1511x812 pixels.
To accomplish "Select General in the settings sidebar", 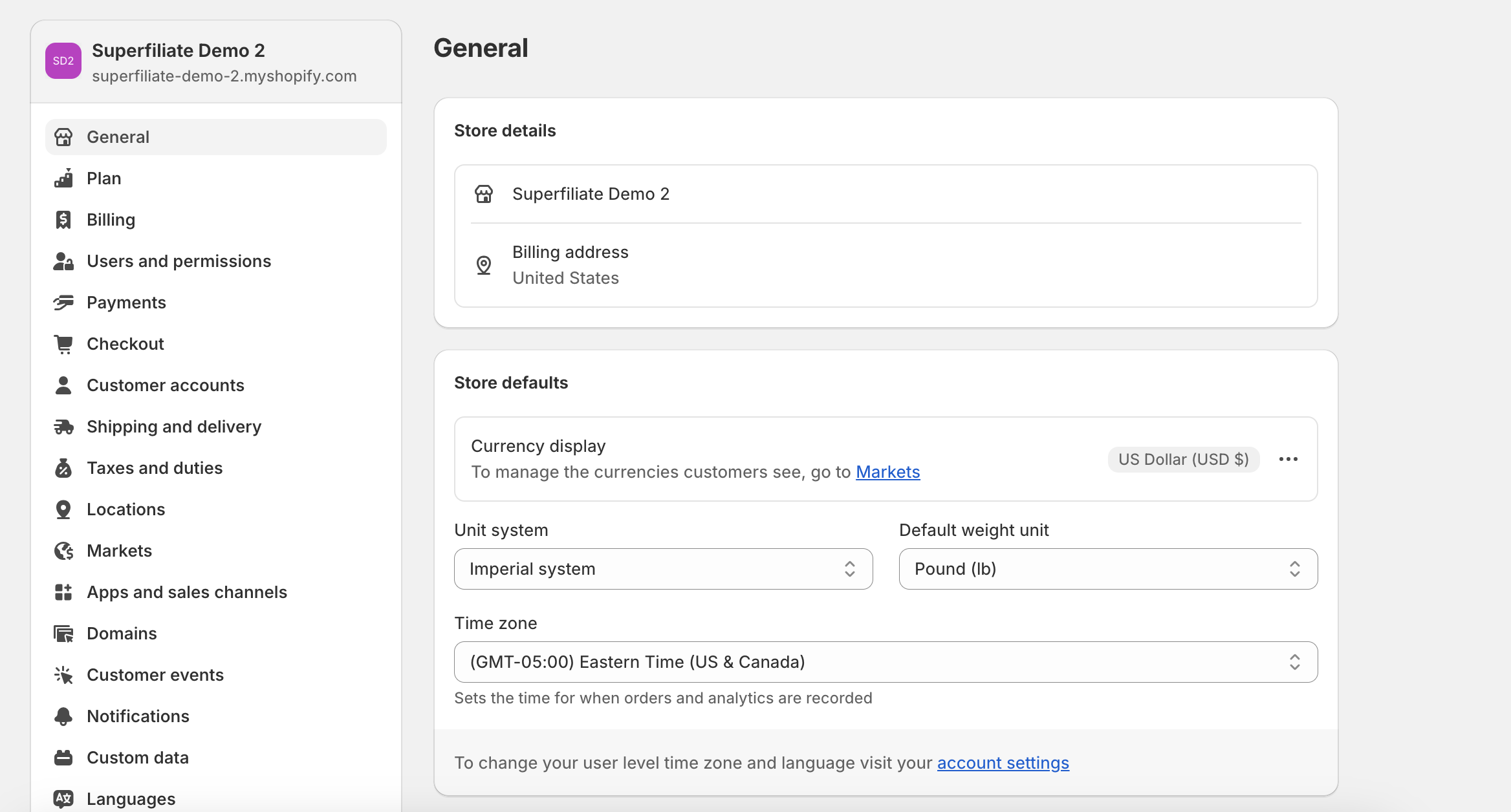I will coord(216,137).
